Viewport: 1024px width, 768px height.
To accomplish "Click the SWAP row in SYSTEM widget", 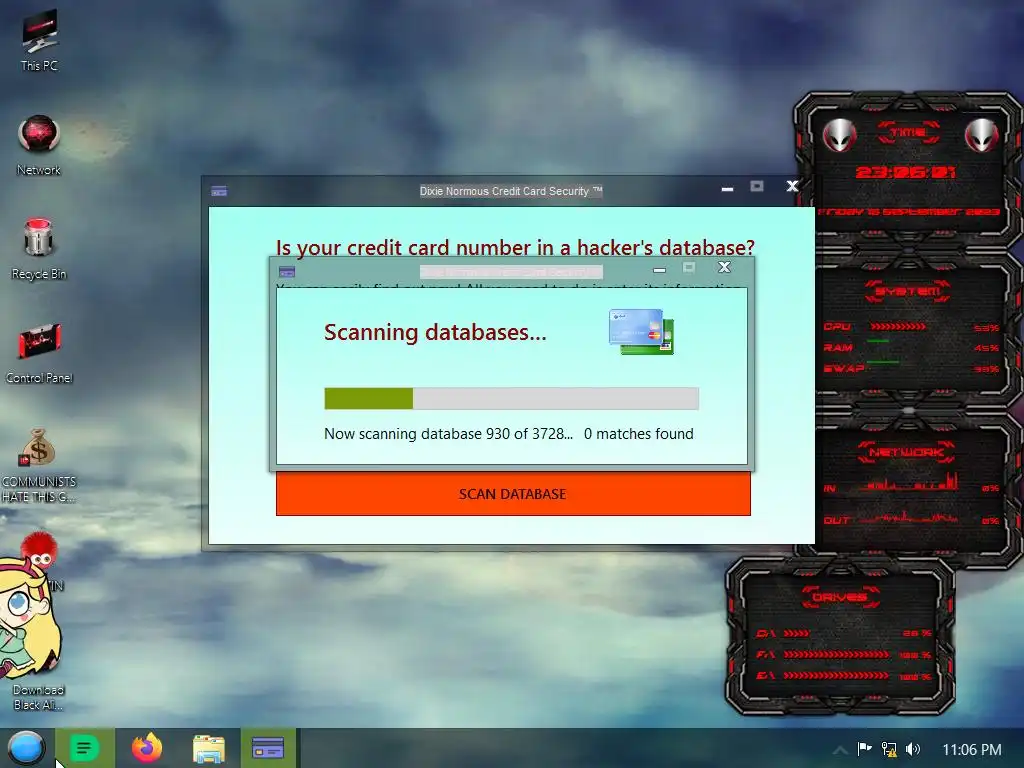I will tap(911, 368).
